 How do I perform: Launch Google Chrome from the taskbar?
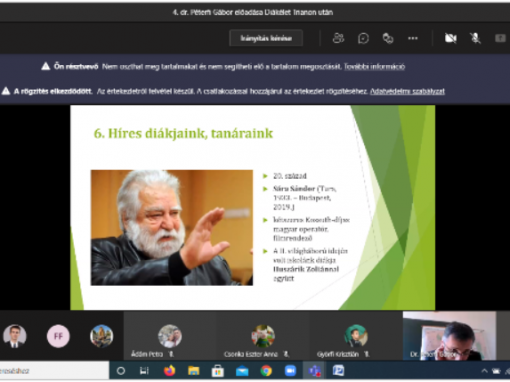pyautogui.click(x=266, y=371)
